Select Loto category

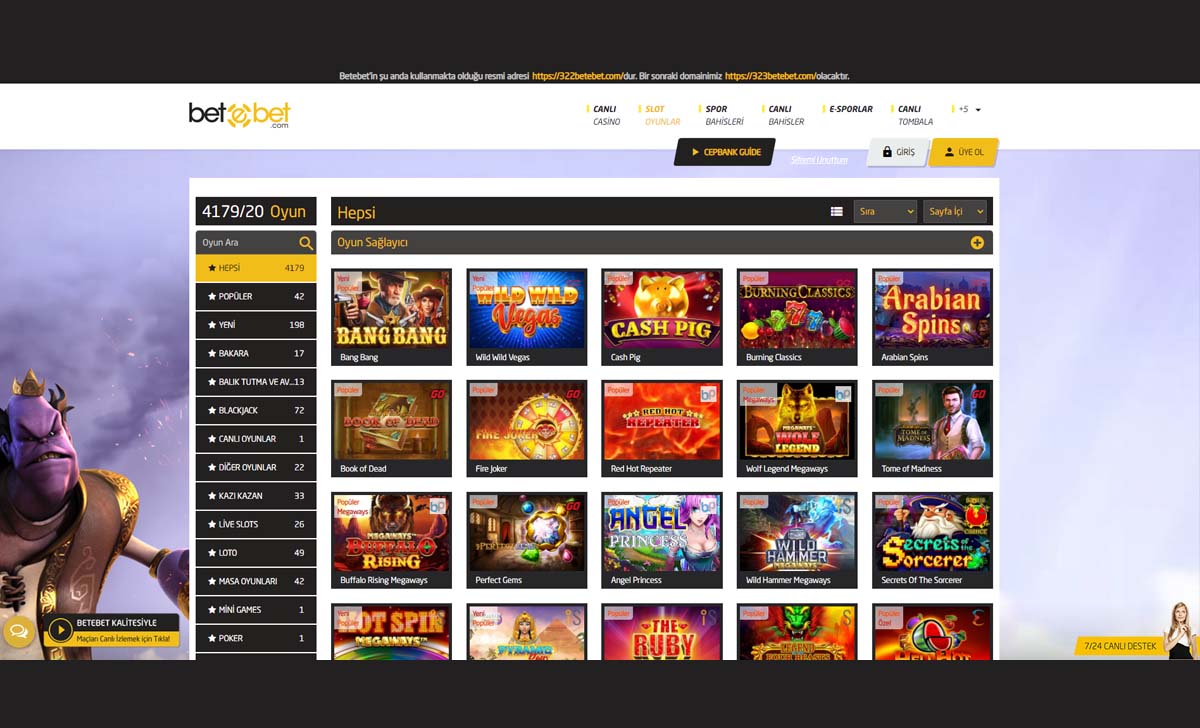pos(255,553)
